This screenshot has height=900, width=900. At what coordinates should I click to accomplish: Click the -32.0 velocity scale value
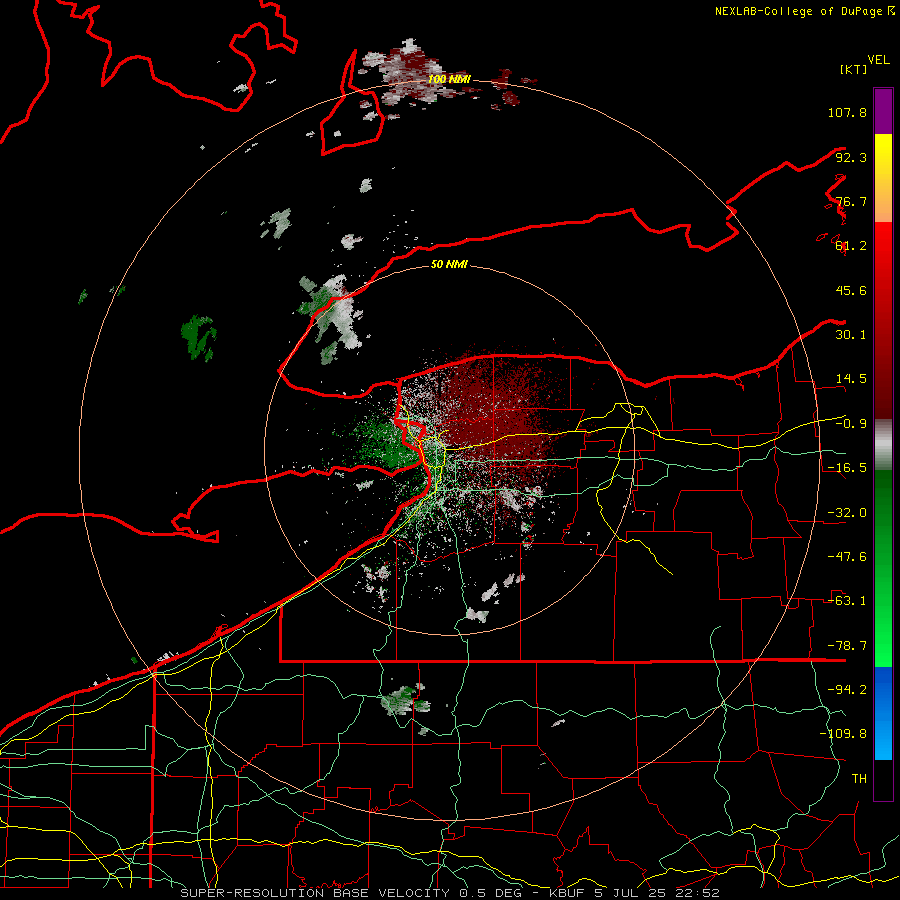click(x=847, y=513)
